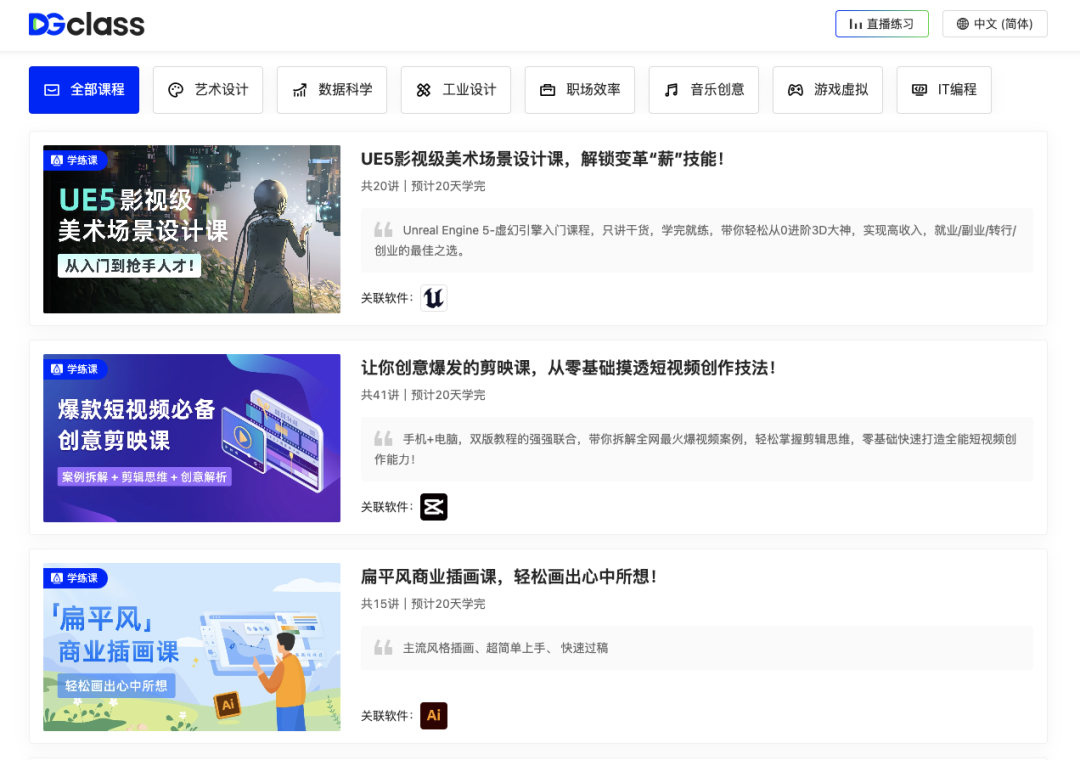This screenshot has width=1080, height=760.
Task: Click the 直播练习 button
Action: (882, 23)
